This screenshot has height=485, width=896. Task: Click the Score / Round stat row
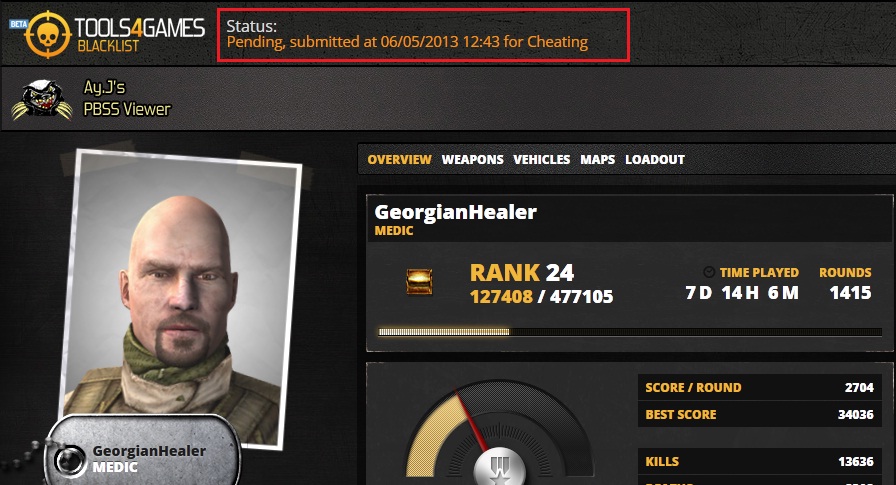point(759,387)
